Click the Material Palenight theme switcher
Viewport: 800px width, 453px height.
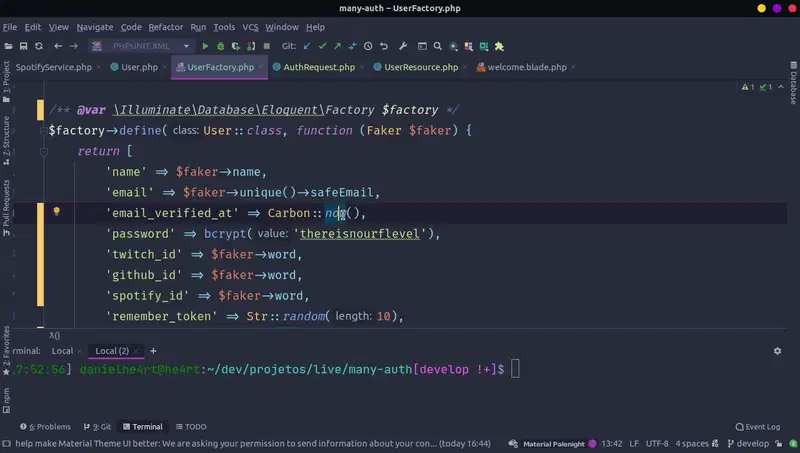pyautogui.click(x=554, y=444)
